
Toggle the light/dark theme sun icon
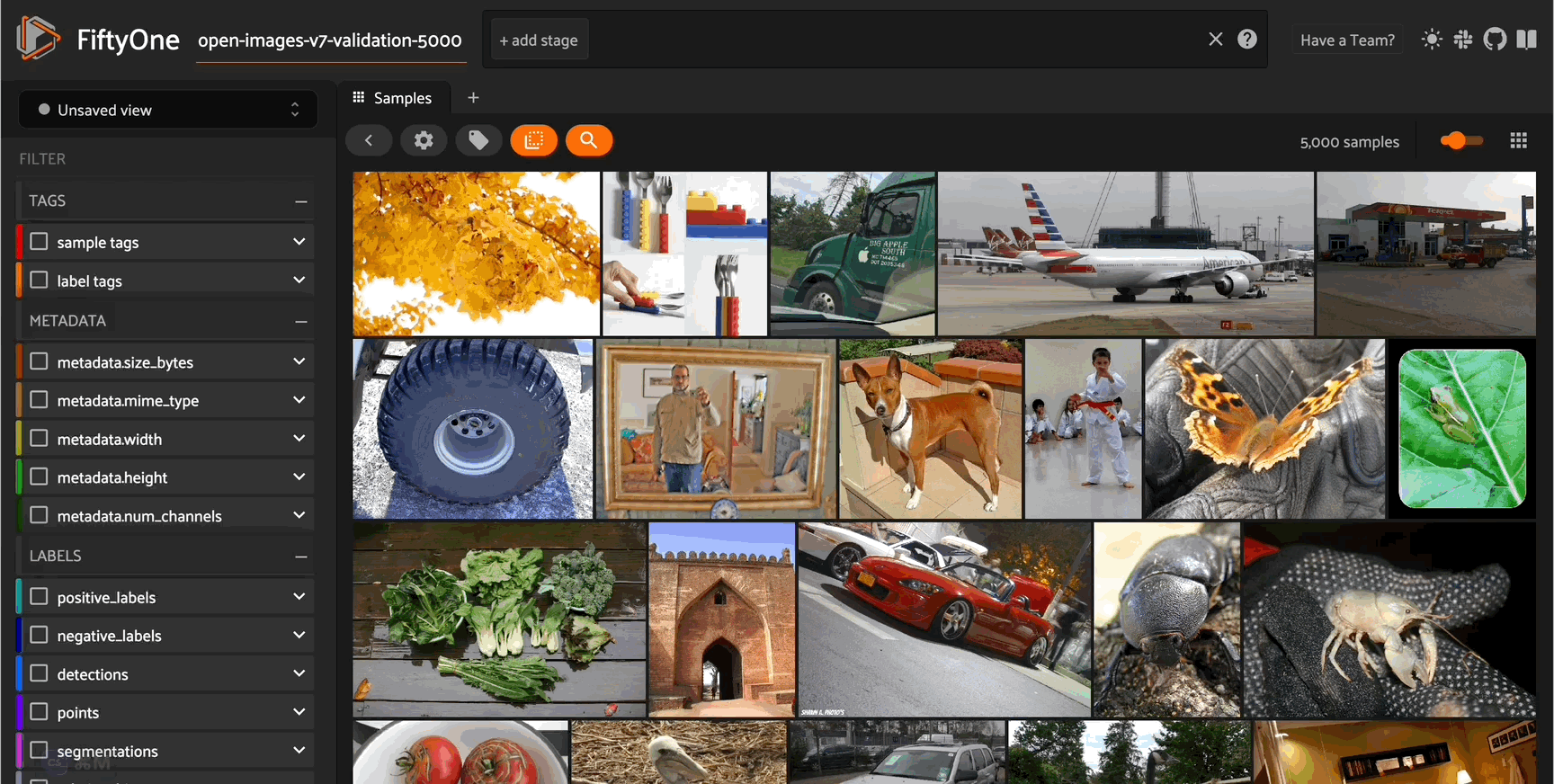click(1432, 40)
